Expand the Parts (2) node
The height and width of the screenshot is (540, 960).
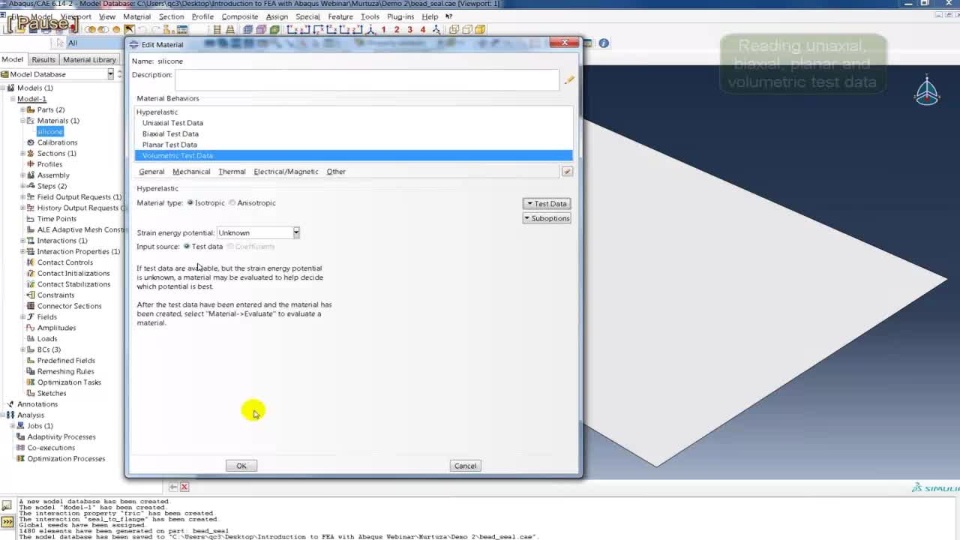[x=23, y=110]
